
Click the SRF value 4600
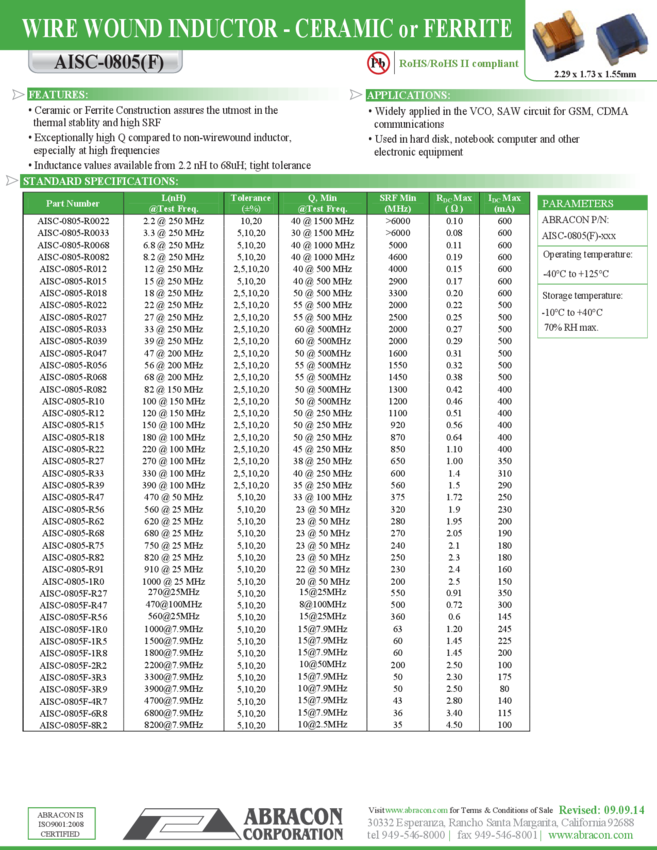[x=398, y=257]
